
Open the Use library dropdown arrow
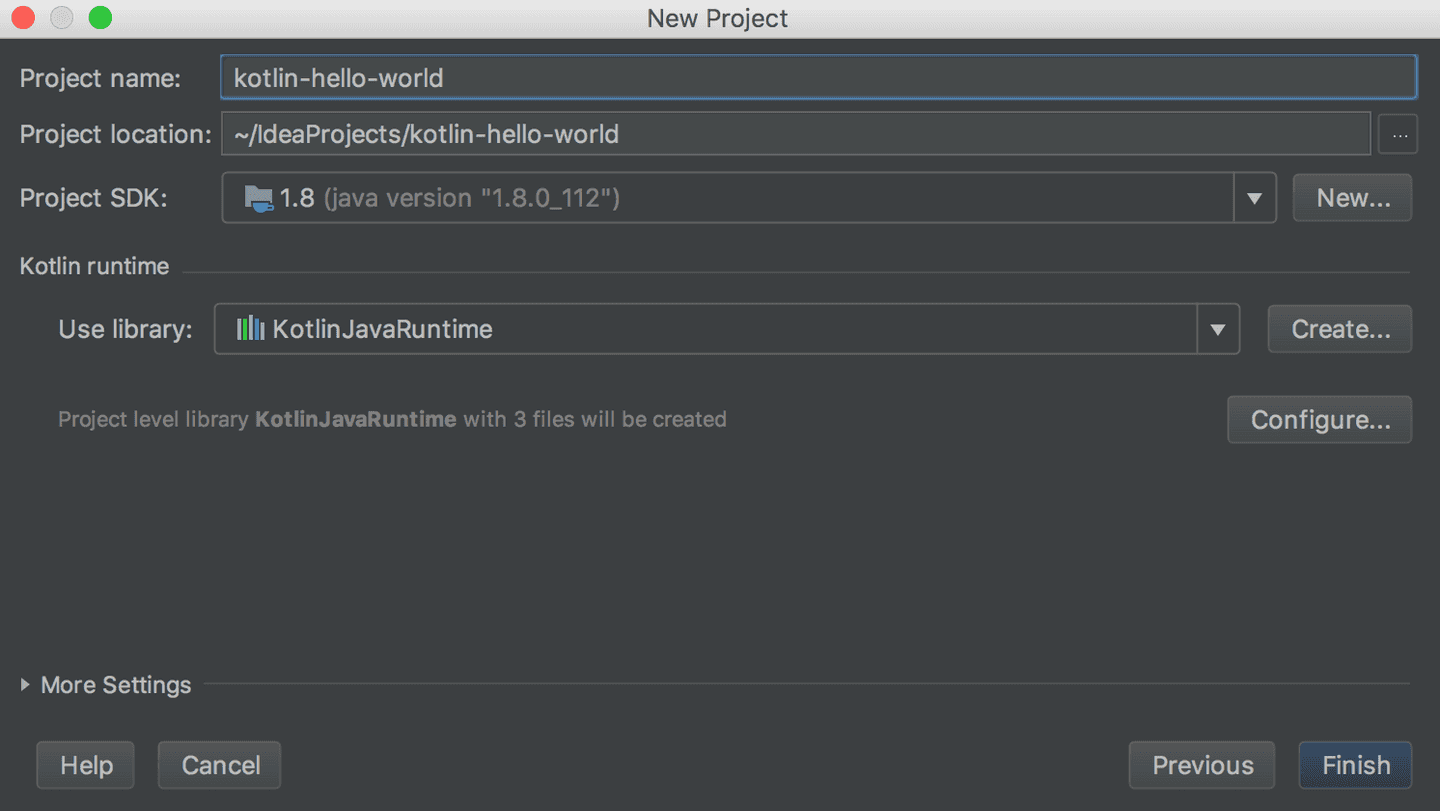(x=1218, y=328)
